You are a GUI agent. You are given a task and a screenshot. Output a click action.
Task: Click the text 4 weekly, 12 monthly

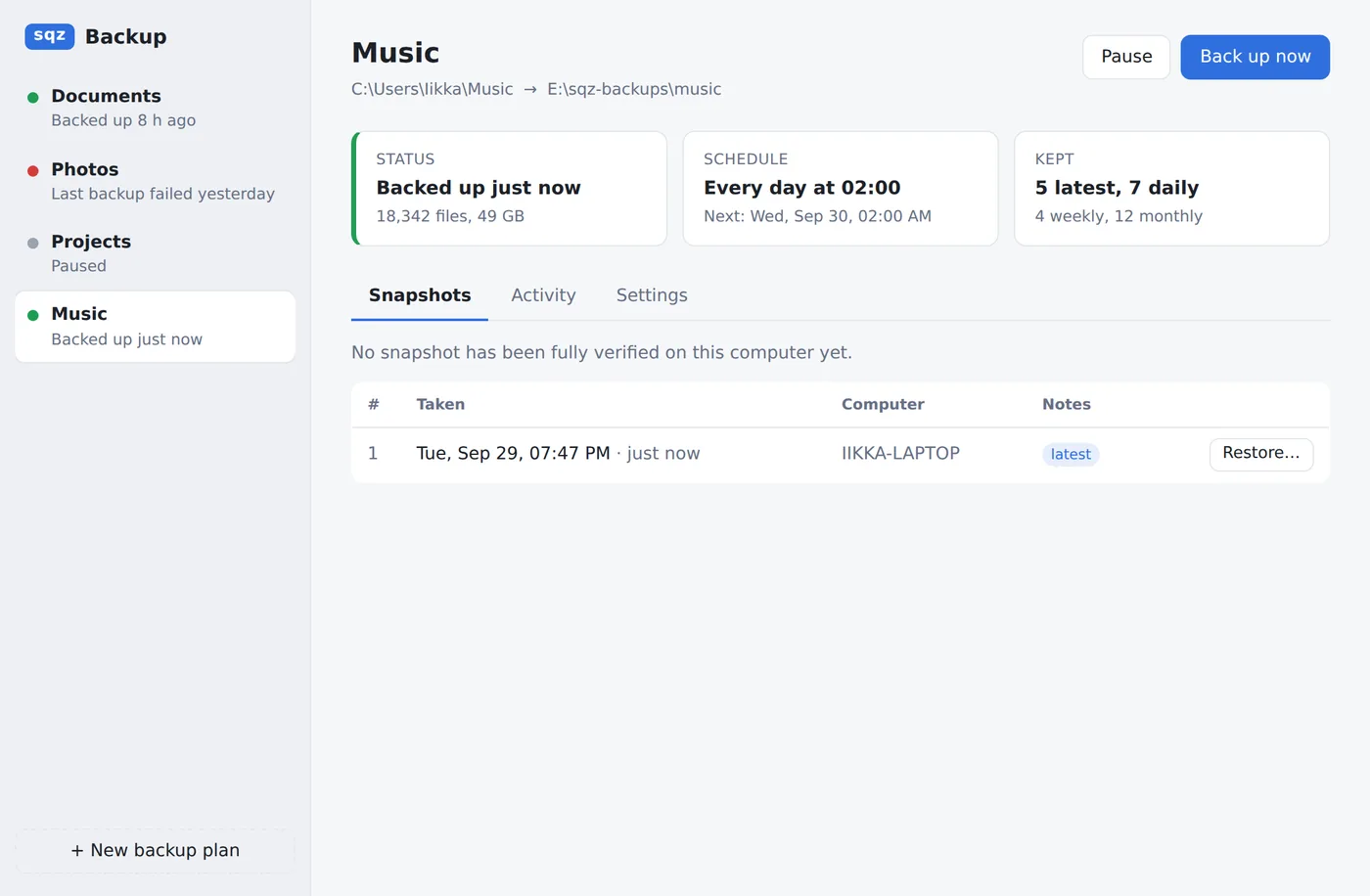(1119, 216)
